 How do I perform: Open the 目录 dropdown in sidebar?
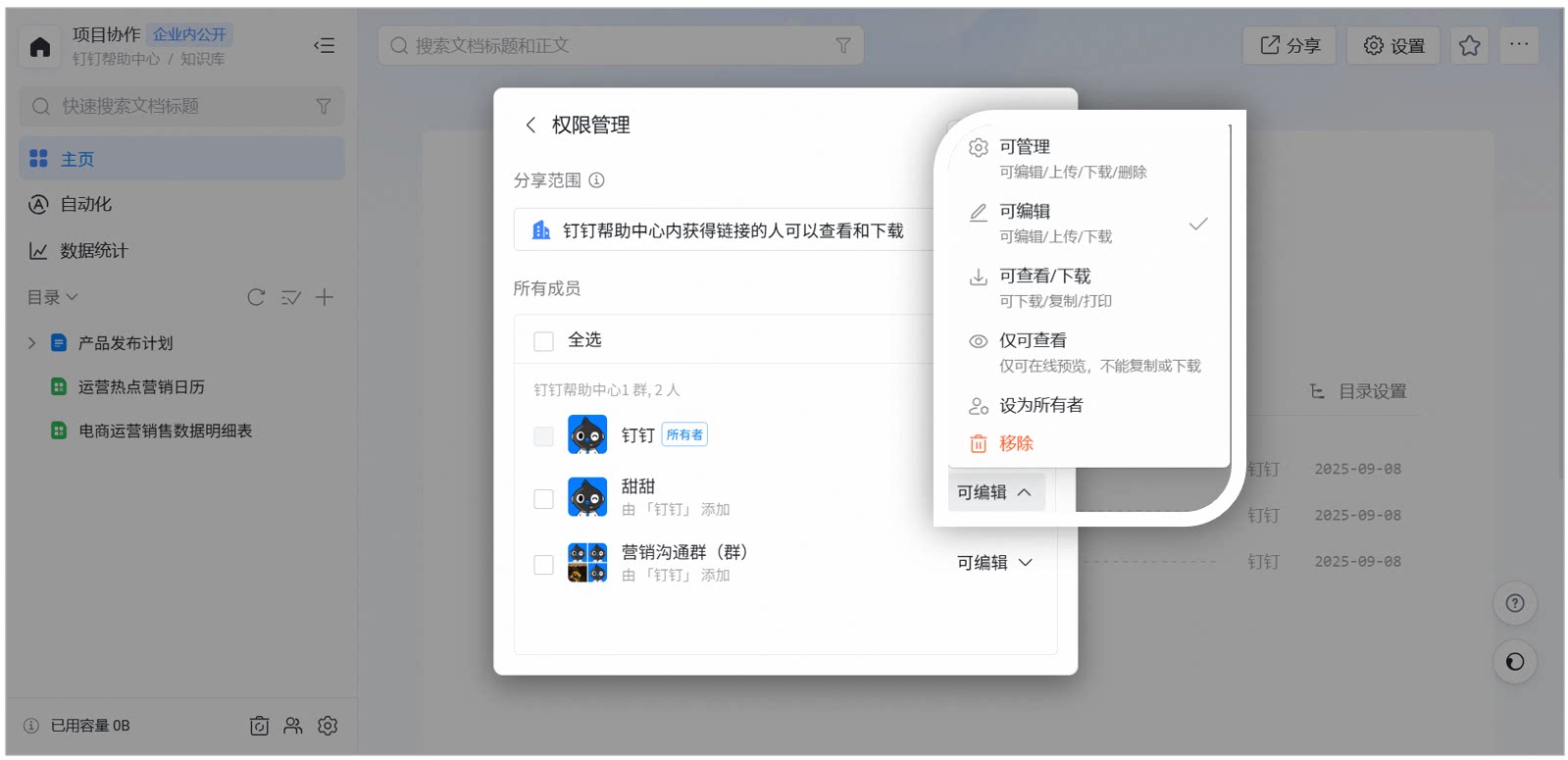(52, 297)
